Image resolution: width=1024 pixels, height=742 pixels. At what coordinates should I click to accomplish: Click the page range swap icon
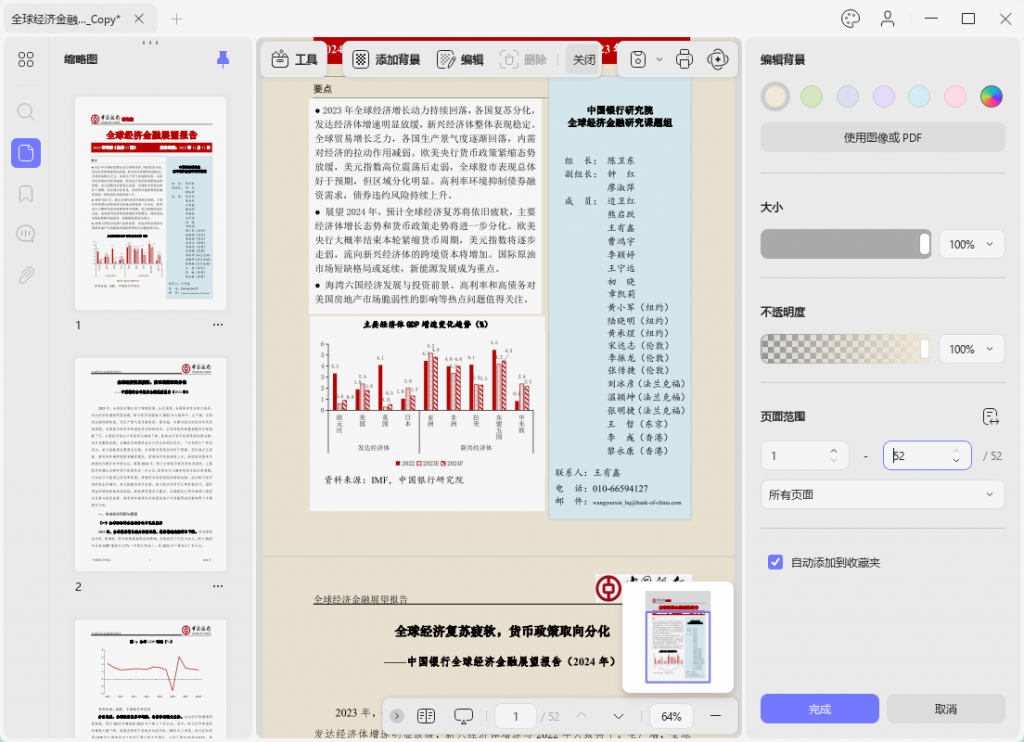coord(991,417)
